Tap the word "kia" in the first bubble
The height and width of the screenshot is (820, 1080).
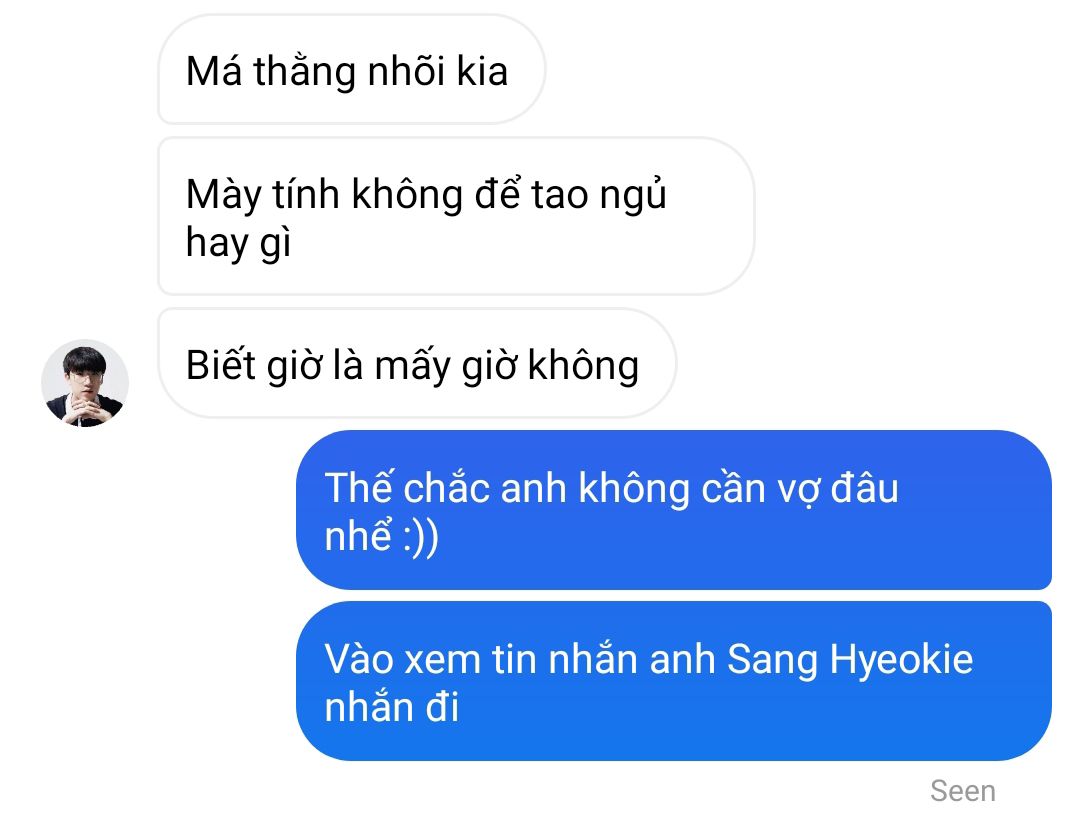click(x=483, y=71)
